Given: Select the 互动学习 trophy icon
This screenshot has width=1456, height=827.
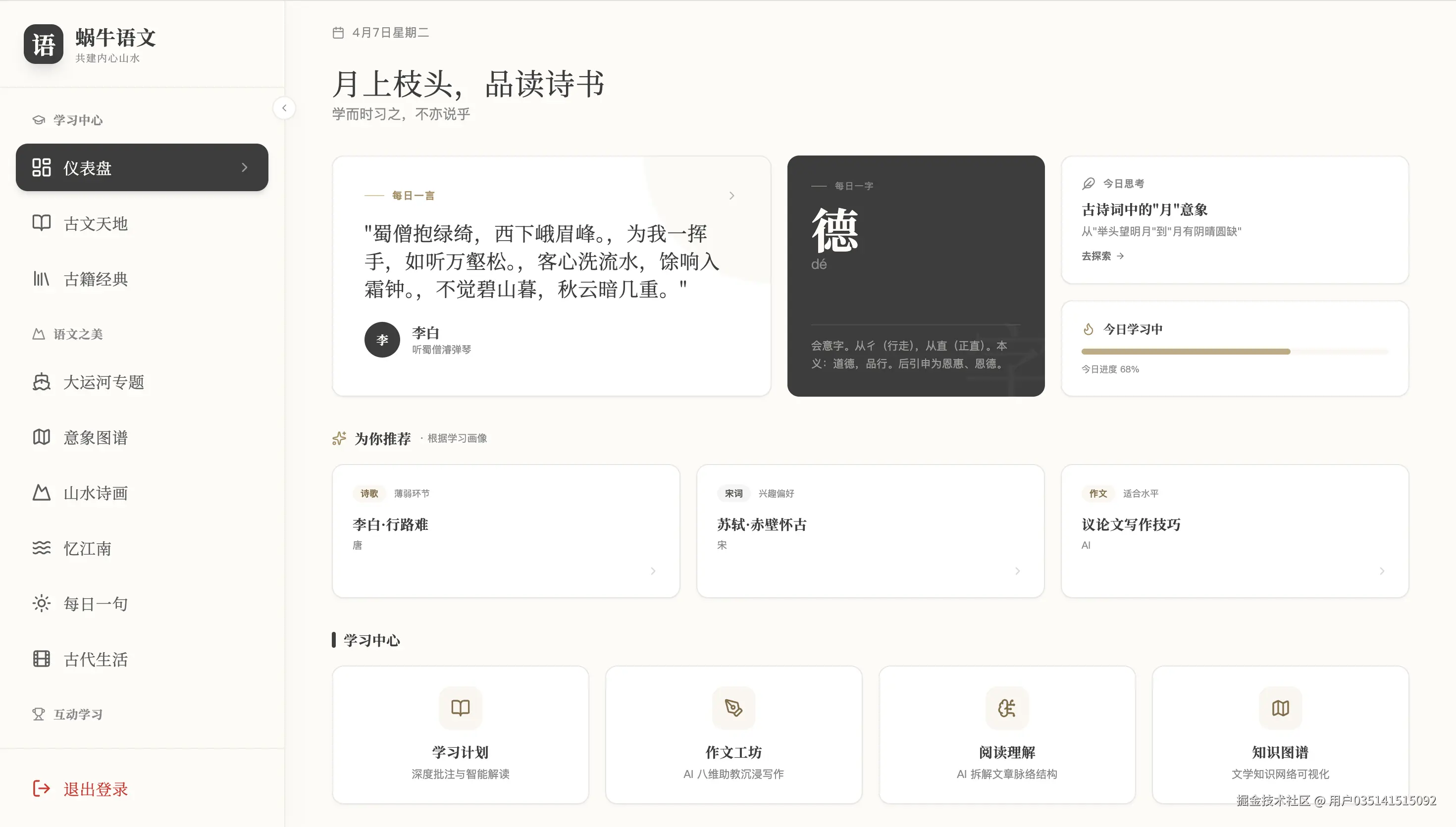Looking at the screenshot, I should 38,714.
